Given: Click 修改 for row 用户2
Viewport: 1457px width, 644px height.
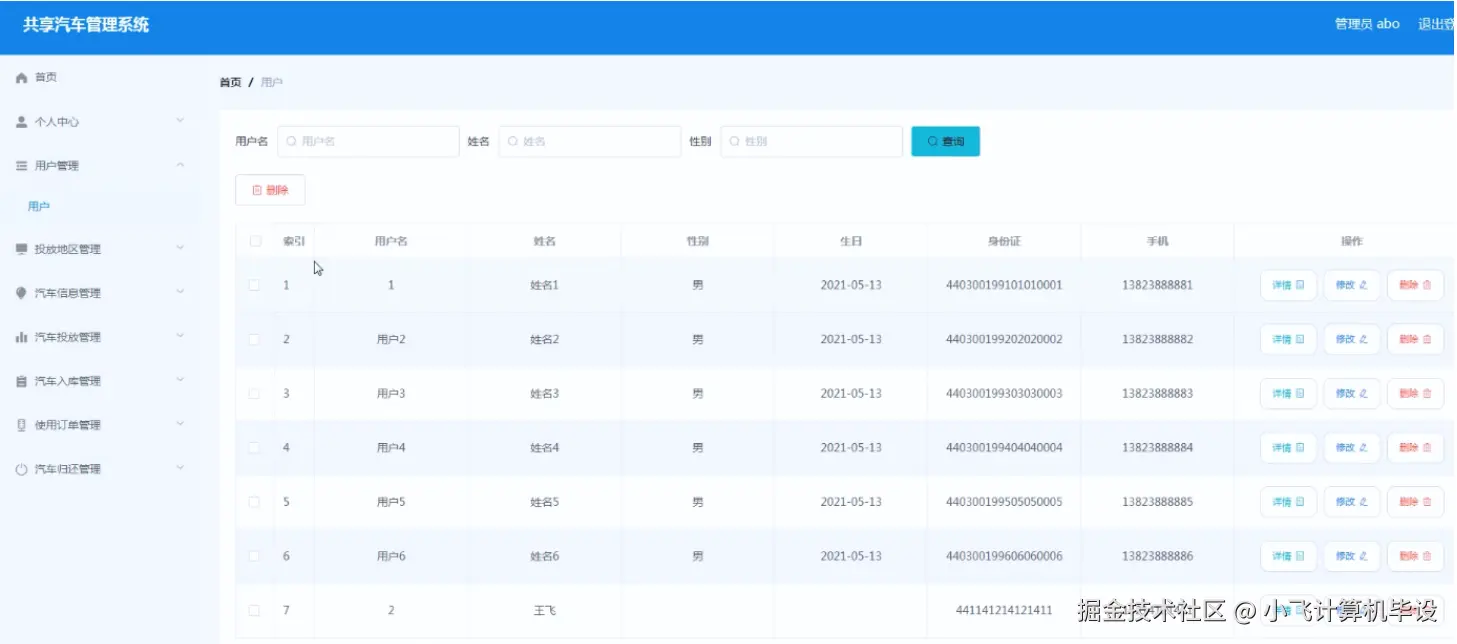Looking at the screenshot, I should pyautogui.click(x=1352, y=339).
